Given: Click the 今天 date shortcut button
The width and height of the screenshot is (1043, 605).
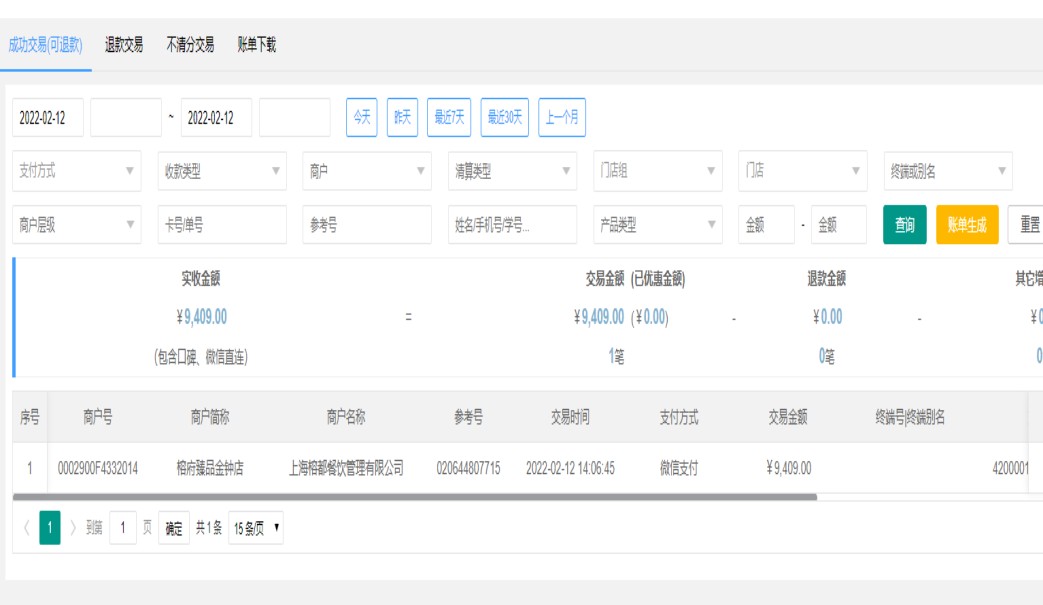Looking at the screenshot, I should coord(362,118).
